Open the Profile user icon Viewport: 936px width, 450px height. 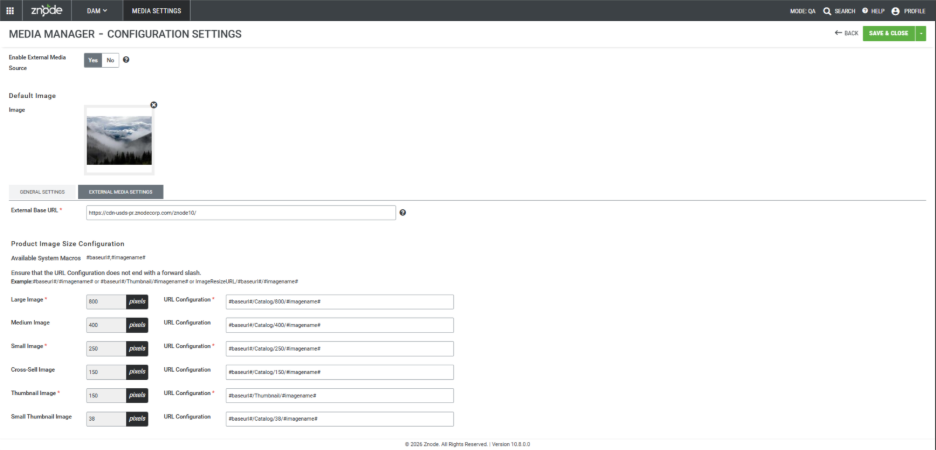pyautogui.click(x=895, y=11)
